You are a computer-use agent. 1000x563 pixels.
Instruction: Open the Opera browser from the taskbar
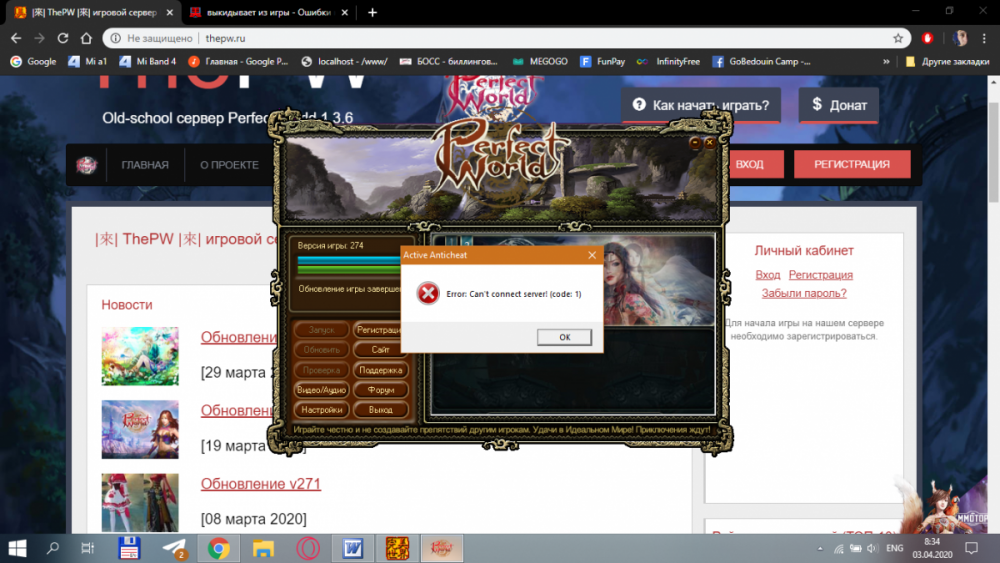tap(307, 548)
